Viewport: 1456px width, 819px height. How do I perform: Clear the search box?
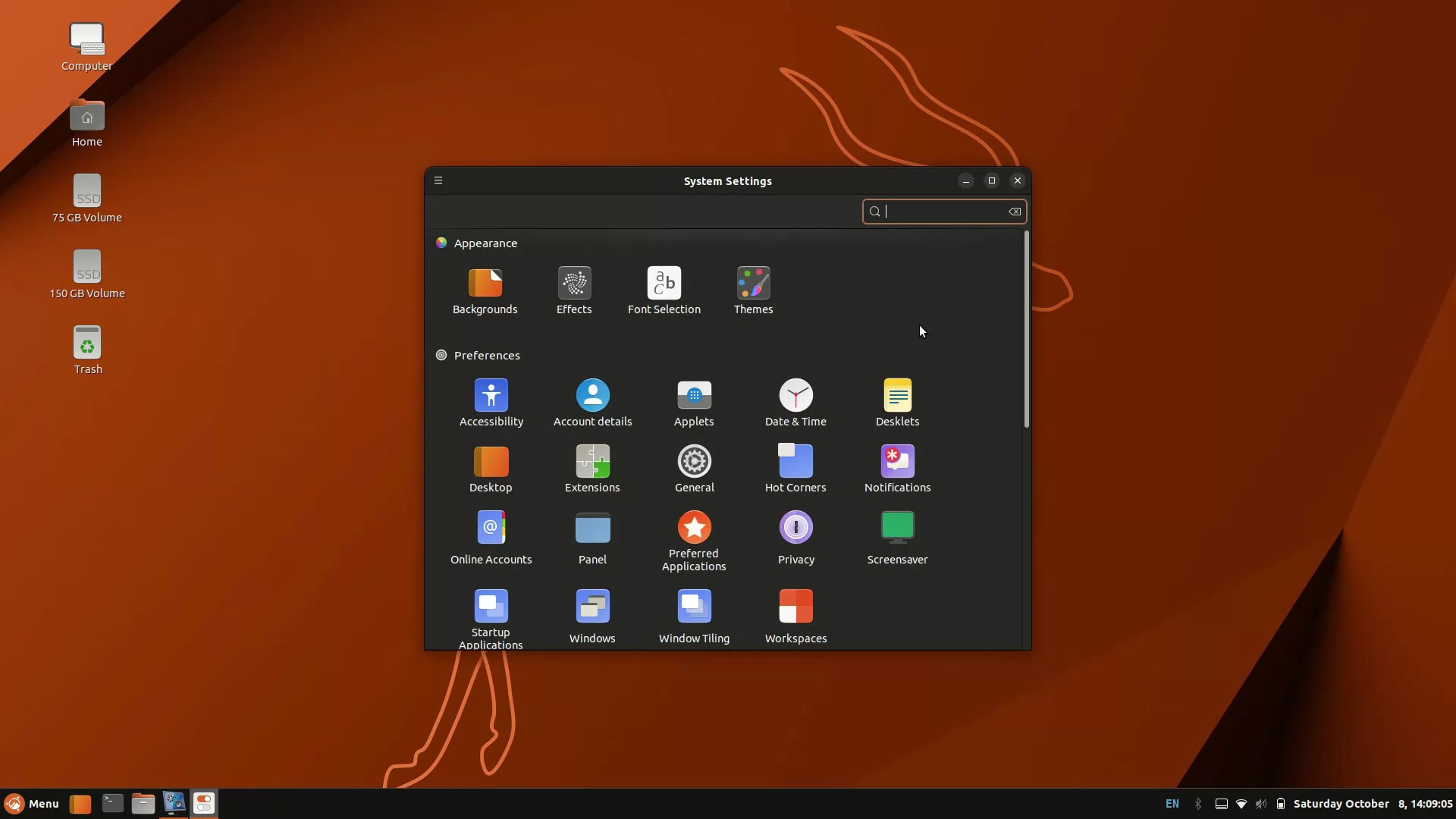click(1015, 212)
